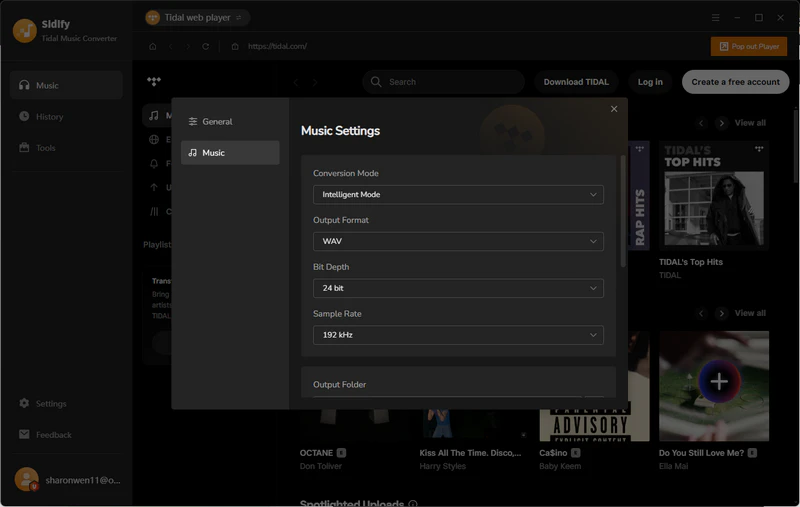Click the round plus add button
This screenshot has height=507, width=800.
point(719,381)
